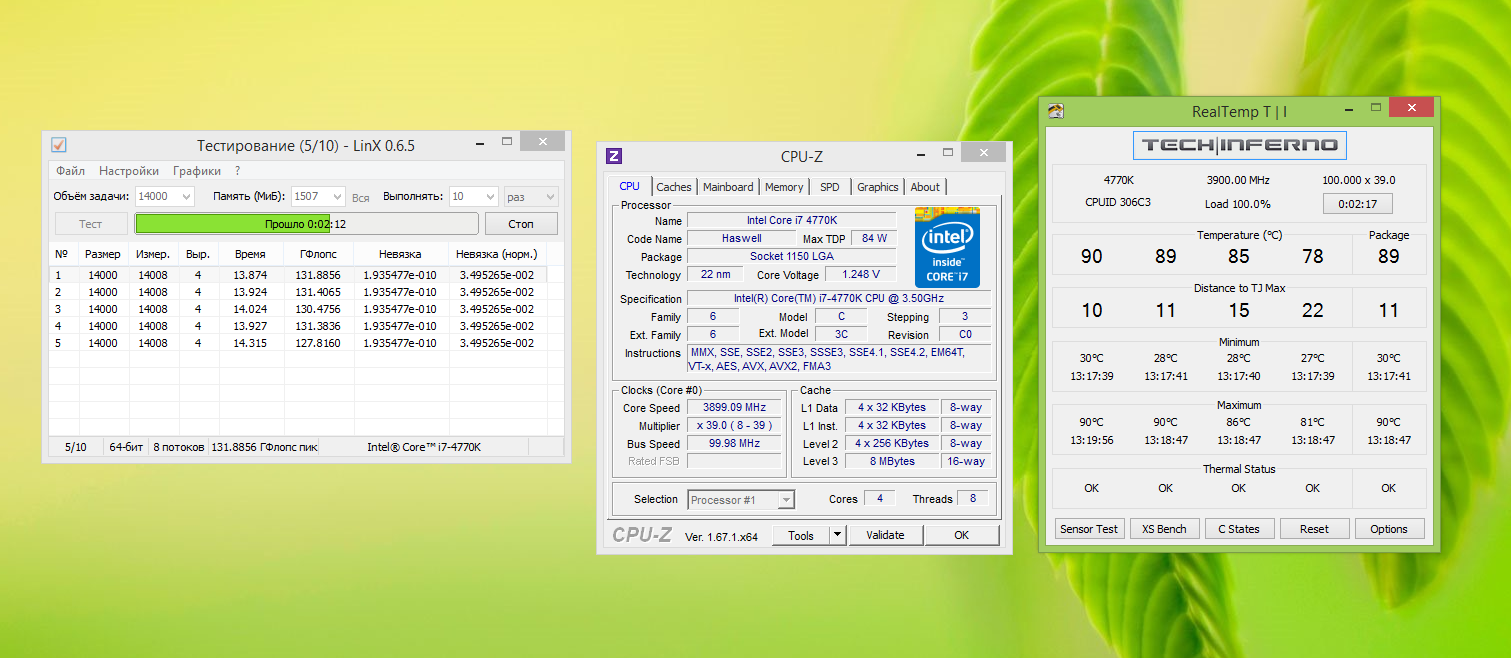Click the Вся memory button in LinX
This screenshot has width=1511, height=658.
pos(360,198)
